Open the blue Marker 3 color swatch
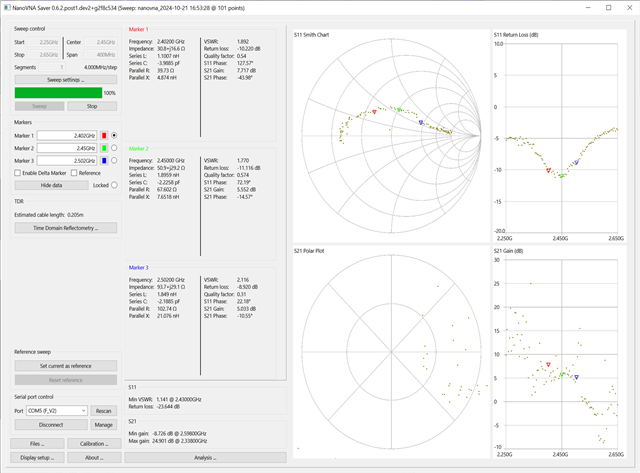Screen dimensions: 640x473 [x=104, y=161]
